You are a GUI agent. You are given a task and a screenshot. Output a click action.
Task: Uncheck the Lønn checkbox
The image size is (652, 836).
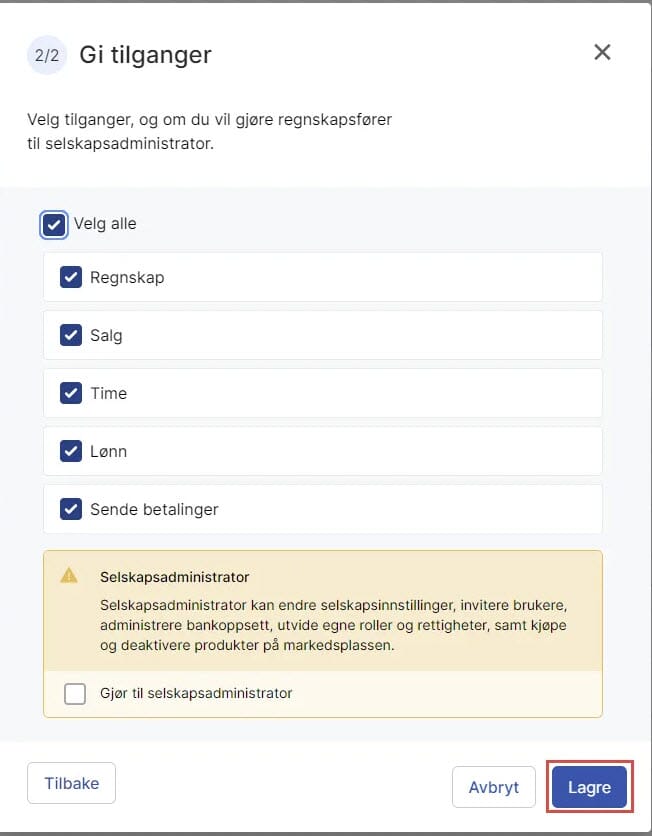tap(70, 451)
